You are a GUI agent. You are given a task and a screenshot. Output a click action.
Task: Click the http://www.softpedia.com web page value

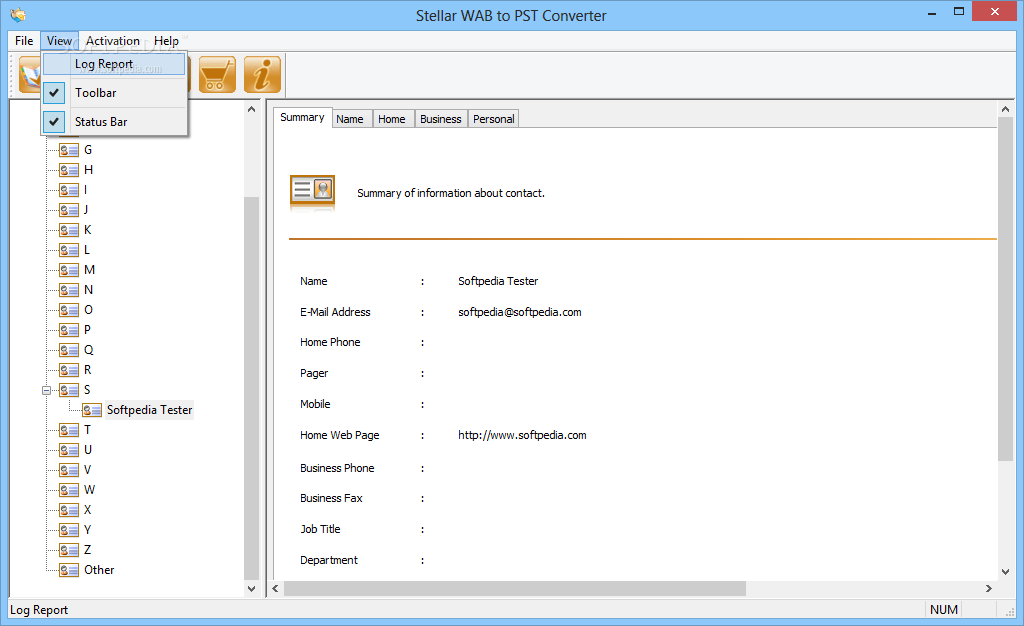522,435
